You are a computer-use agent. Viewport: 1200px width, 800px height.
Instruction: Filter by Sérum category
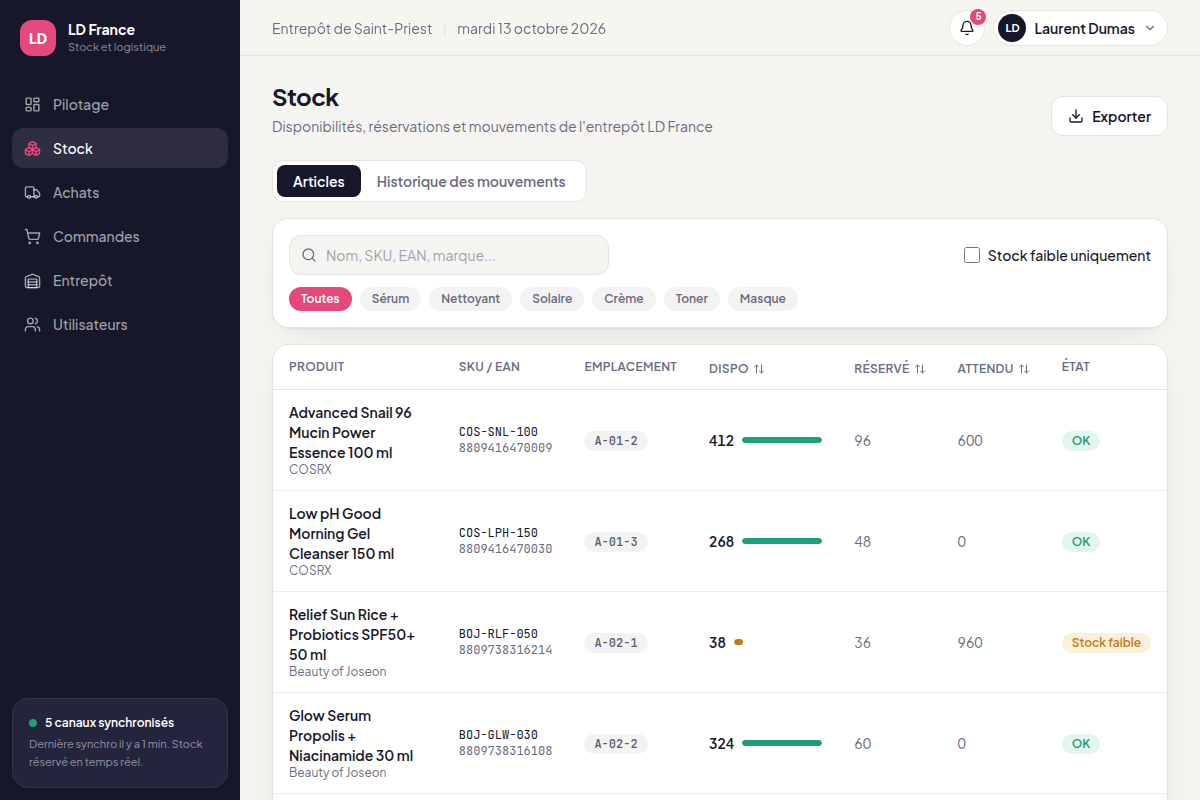(x=391, y=299)
